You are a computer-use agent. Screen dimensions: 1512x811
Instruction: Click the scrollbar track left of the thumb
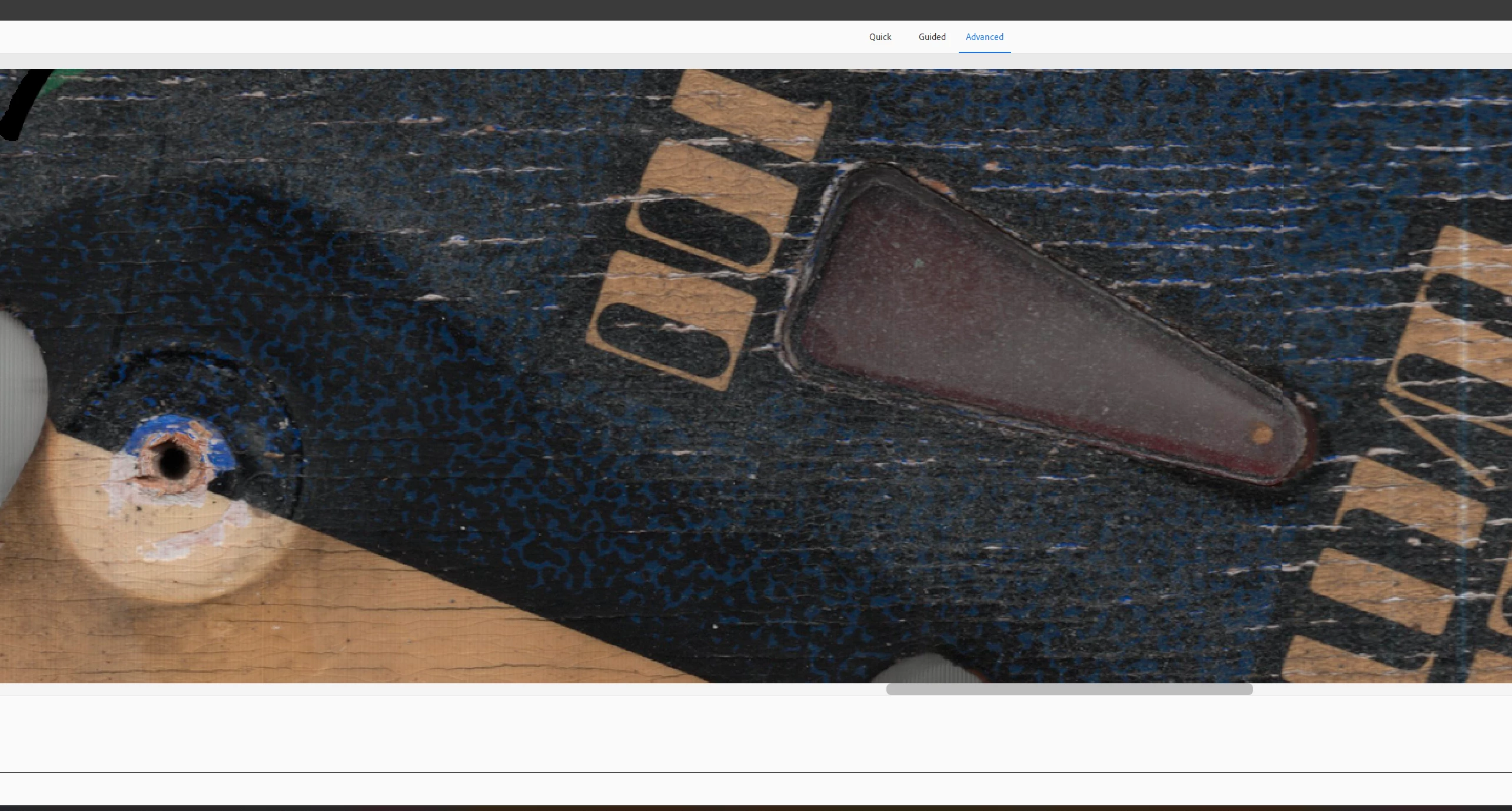coord(441,689)
